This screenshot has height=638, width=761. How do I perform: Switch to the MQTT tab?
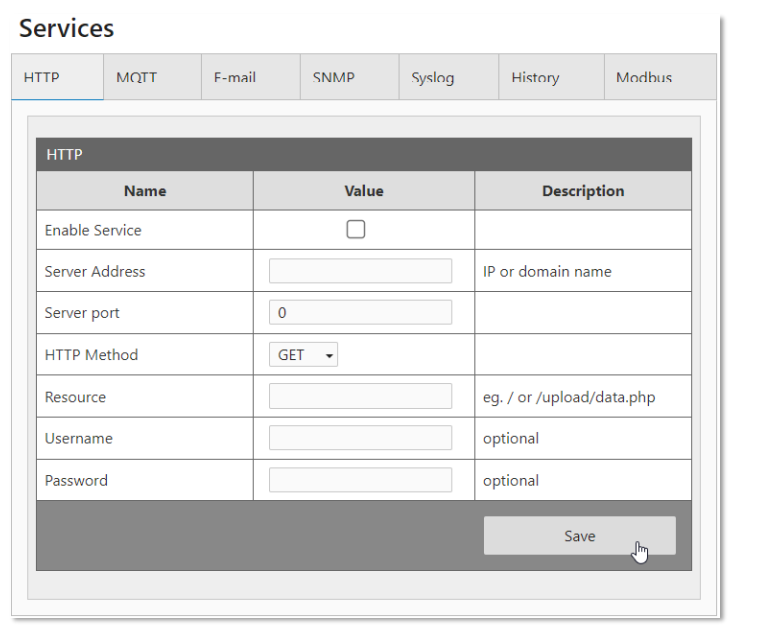(x=136, y=78)
